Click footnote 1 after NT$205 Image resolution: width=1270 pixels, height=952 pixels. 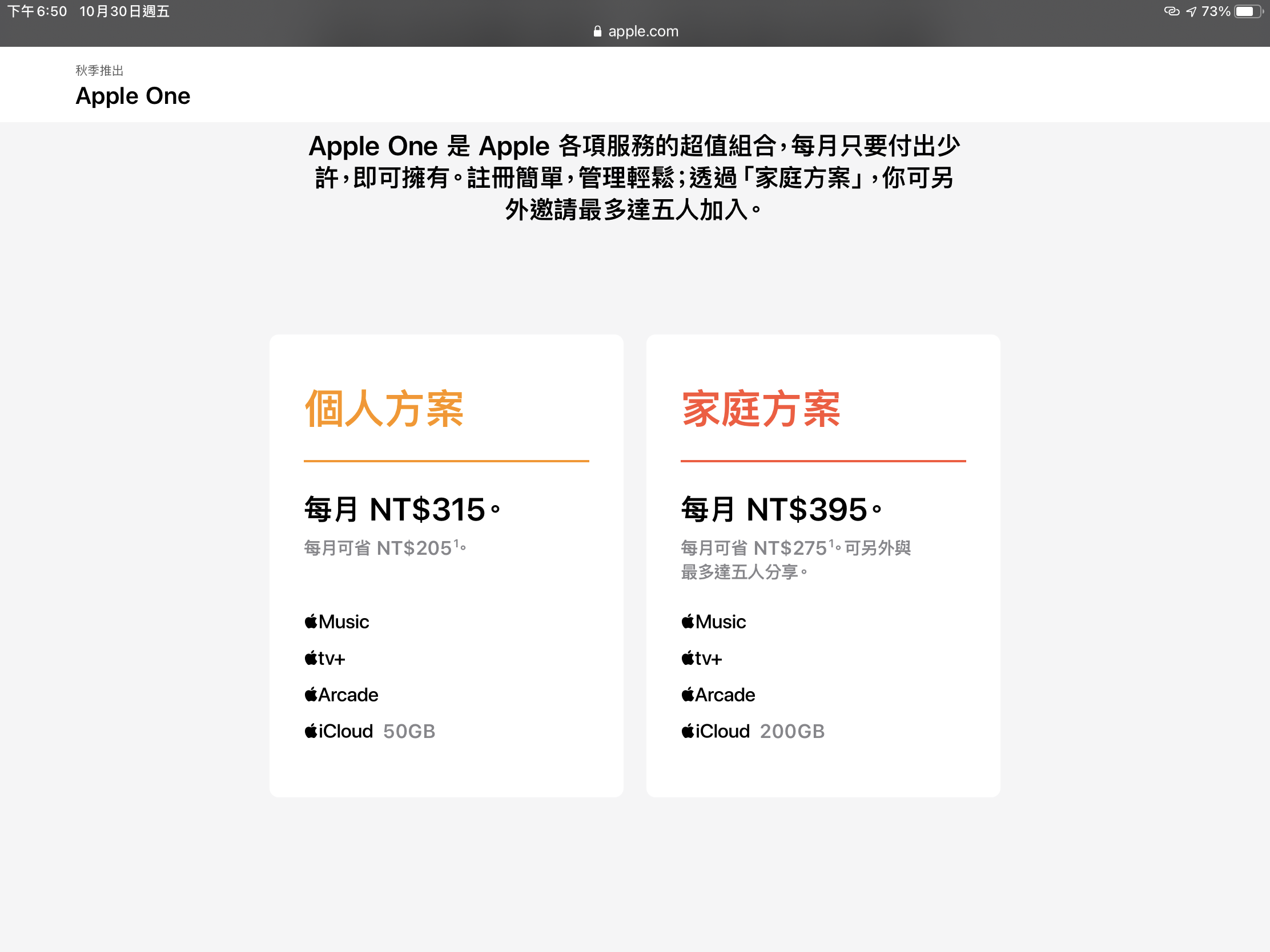[457, 543]
